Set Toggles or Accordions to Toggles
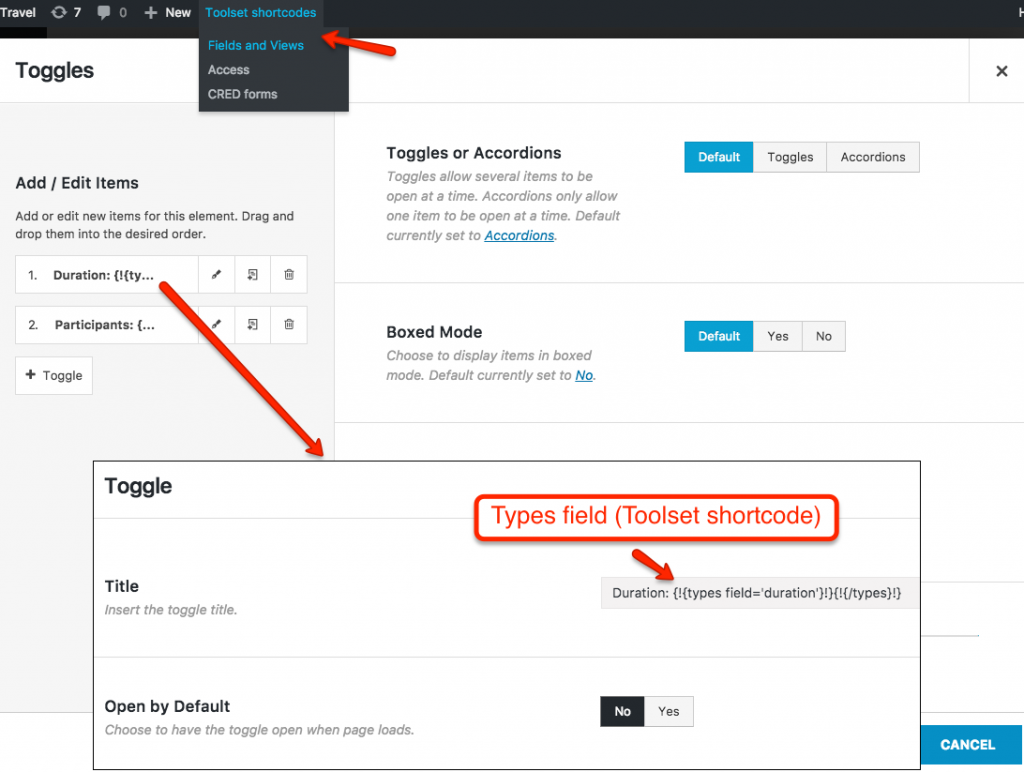The width and height of the screenshot is (1024, 772). click(789, 157)
